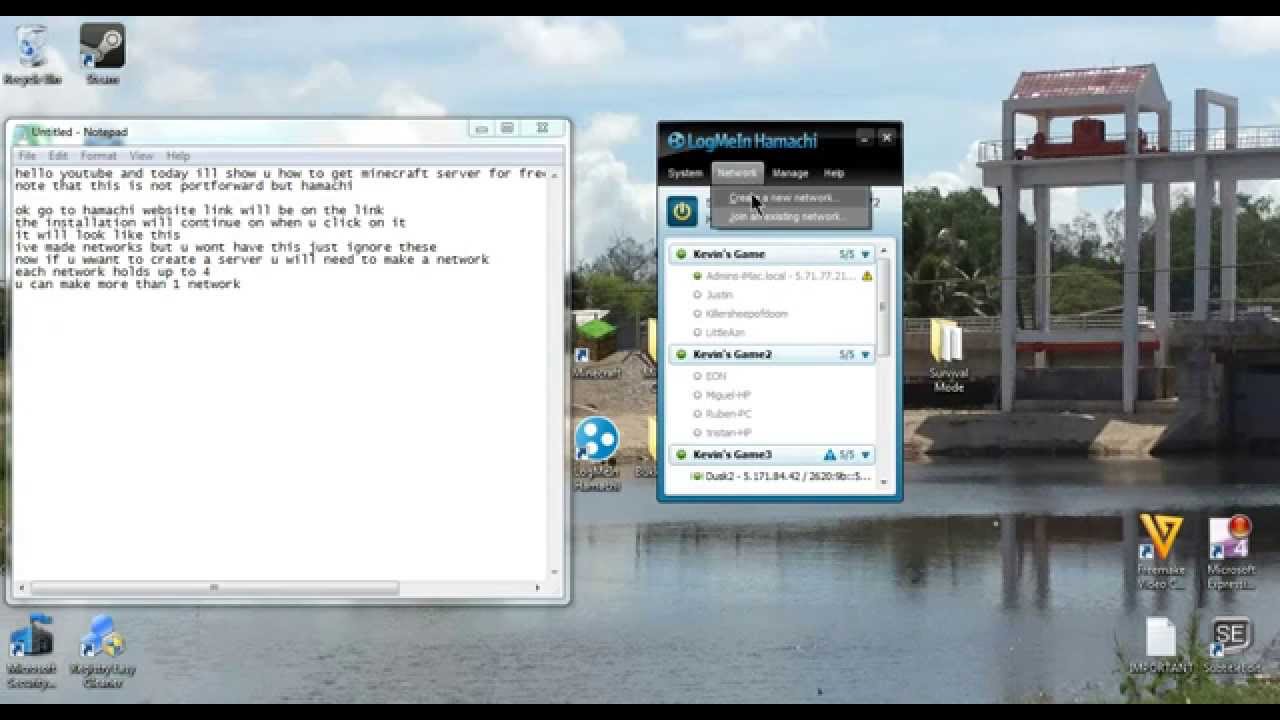Select Kevin's Game2 network header
The width and height of the screenshot is (1280, 720).
coord(771,354)
